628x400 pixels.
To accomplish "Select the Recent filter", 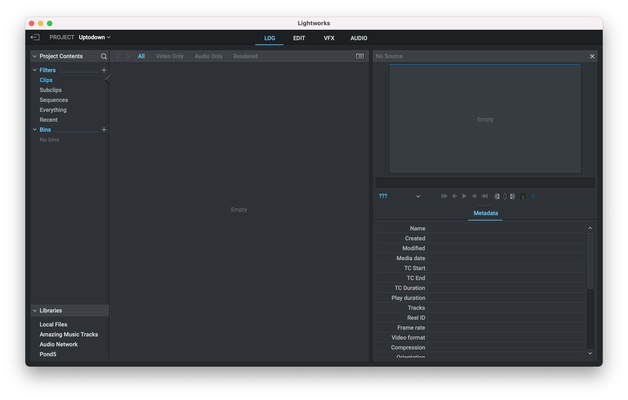I will point(48,120).
